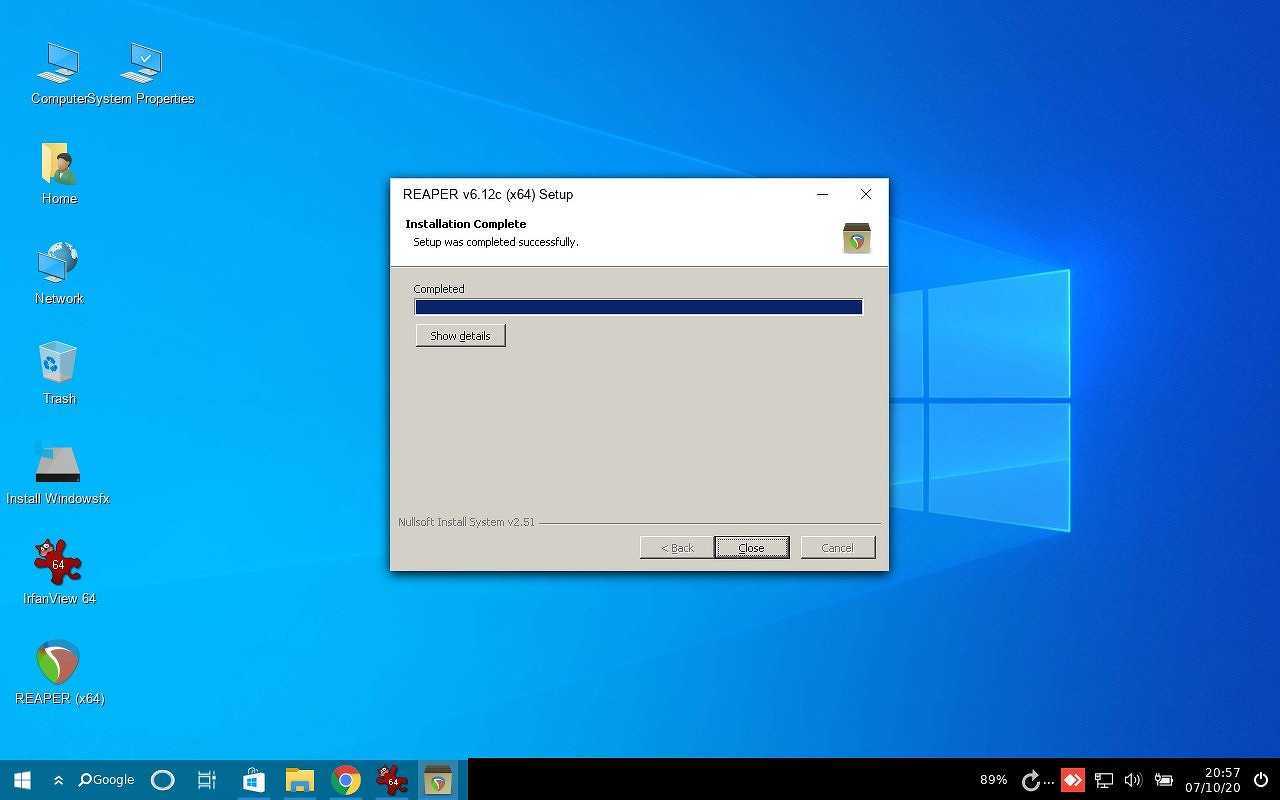Click the Windows Start button
Viewport: 1280px width, 800px height.
(22, 780)
